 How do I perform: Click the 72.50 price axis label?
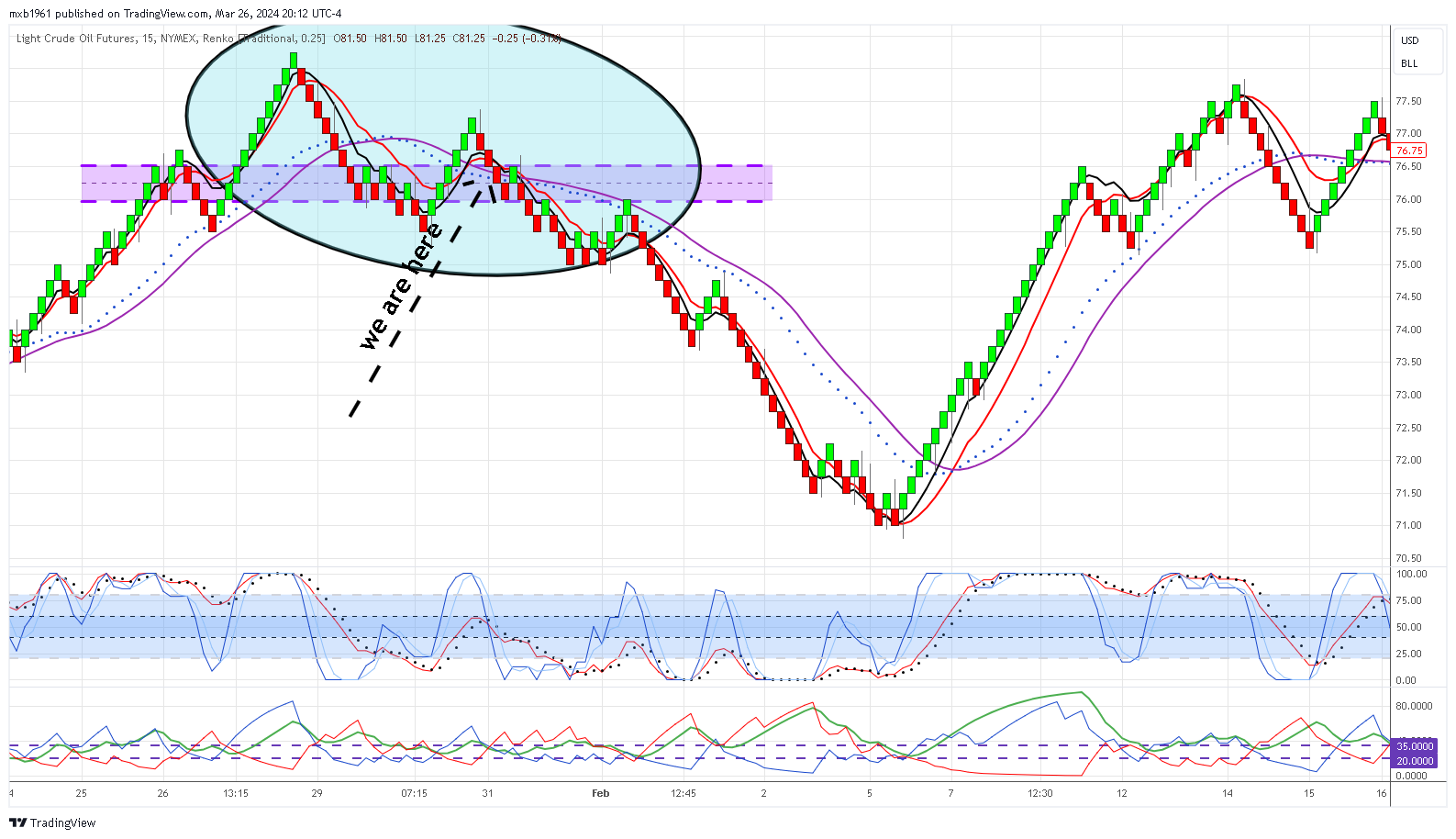(x=1408, y=428)
